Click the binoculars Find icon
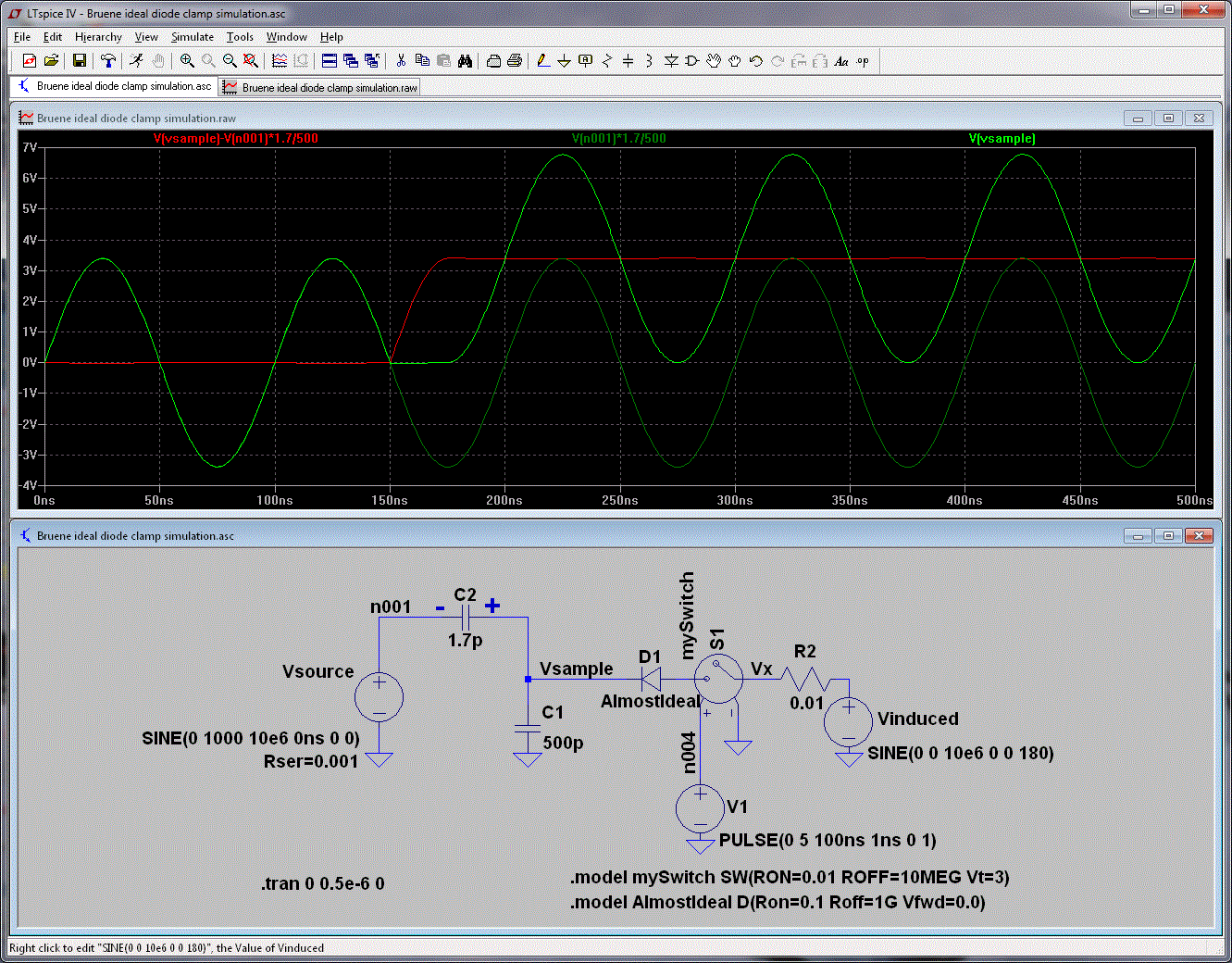 (x=465, y=61)
